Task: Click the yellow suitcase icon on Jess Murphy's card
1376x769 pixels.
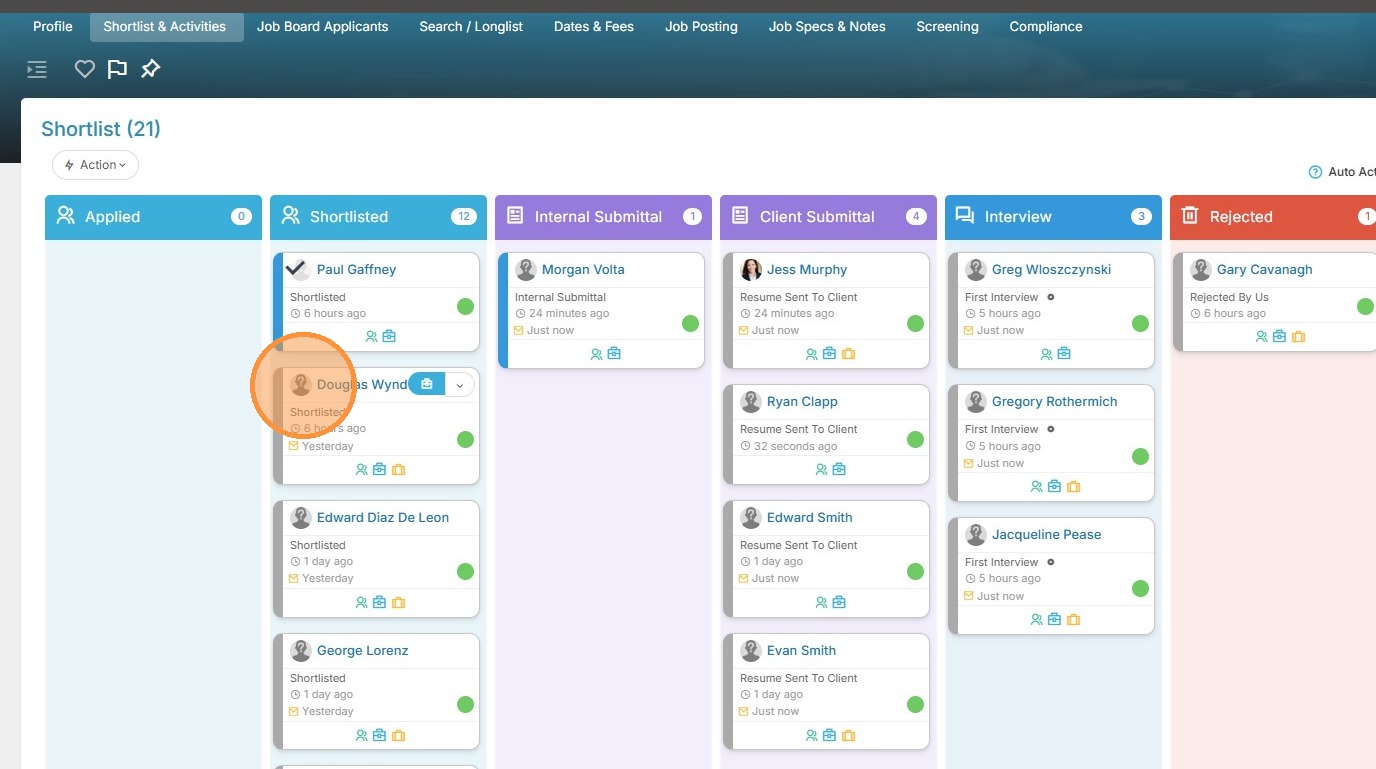Action: (x=848, y=354)
